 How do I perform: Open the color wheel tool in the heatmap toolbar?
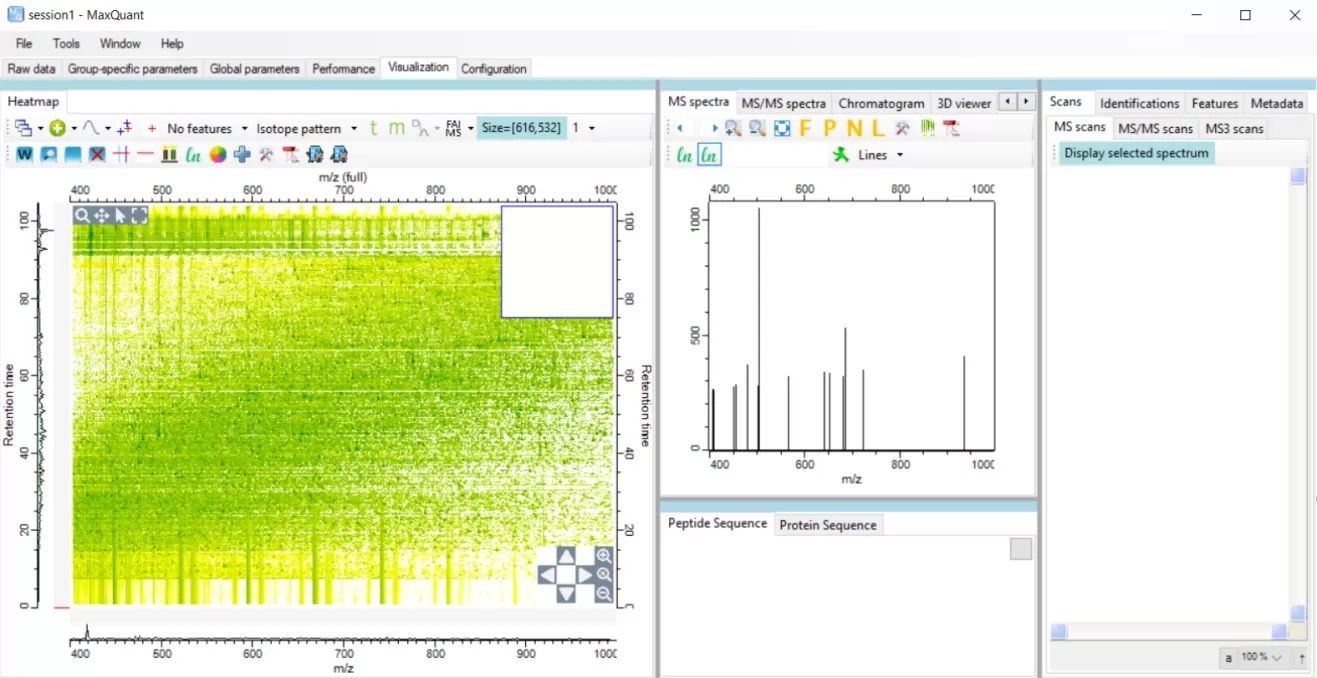(x=218, y=155)
